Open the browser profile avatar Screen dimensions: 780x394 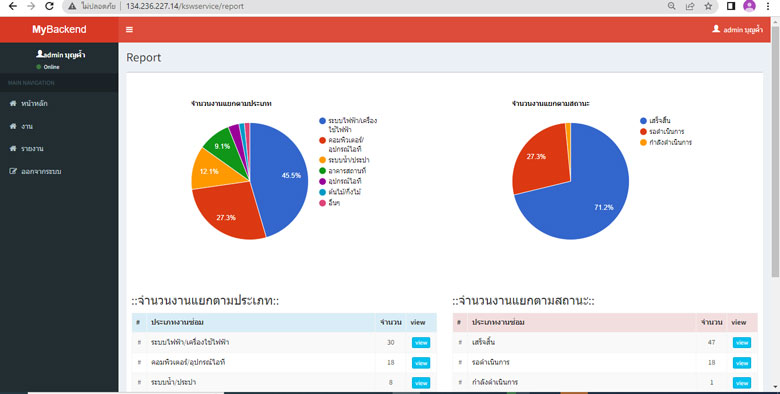point(749,6)
